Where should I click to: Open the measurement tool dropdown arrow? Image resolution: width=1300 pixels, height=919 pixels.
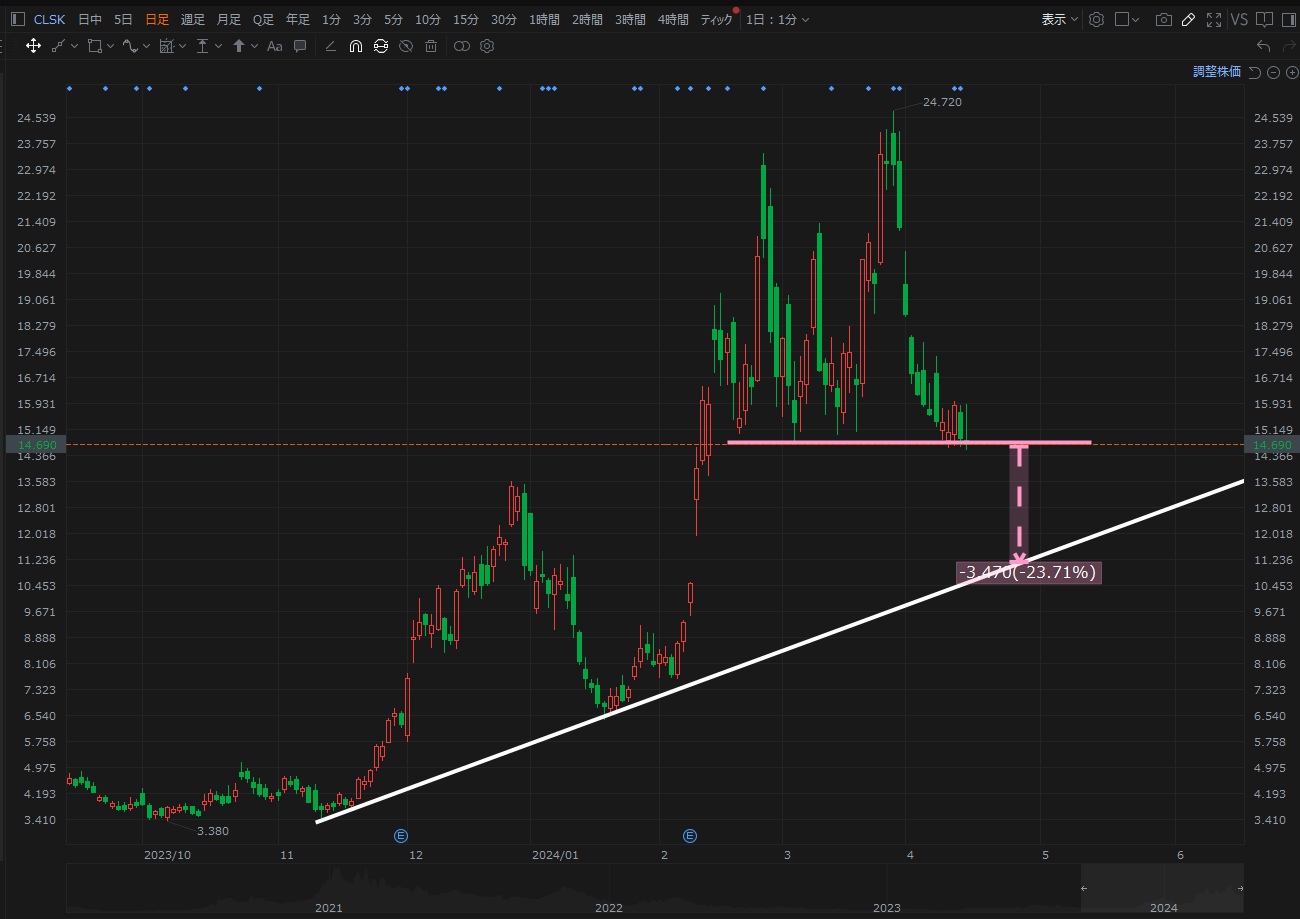click(182, 46)
